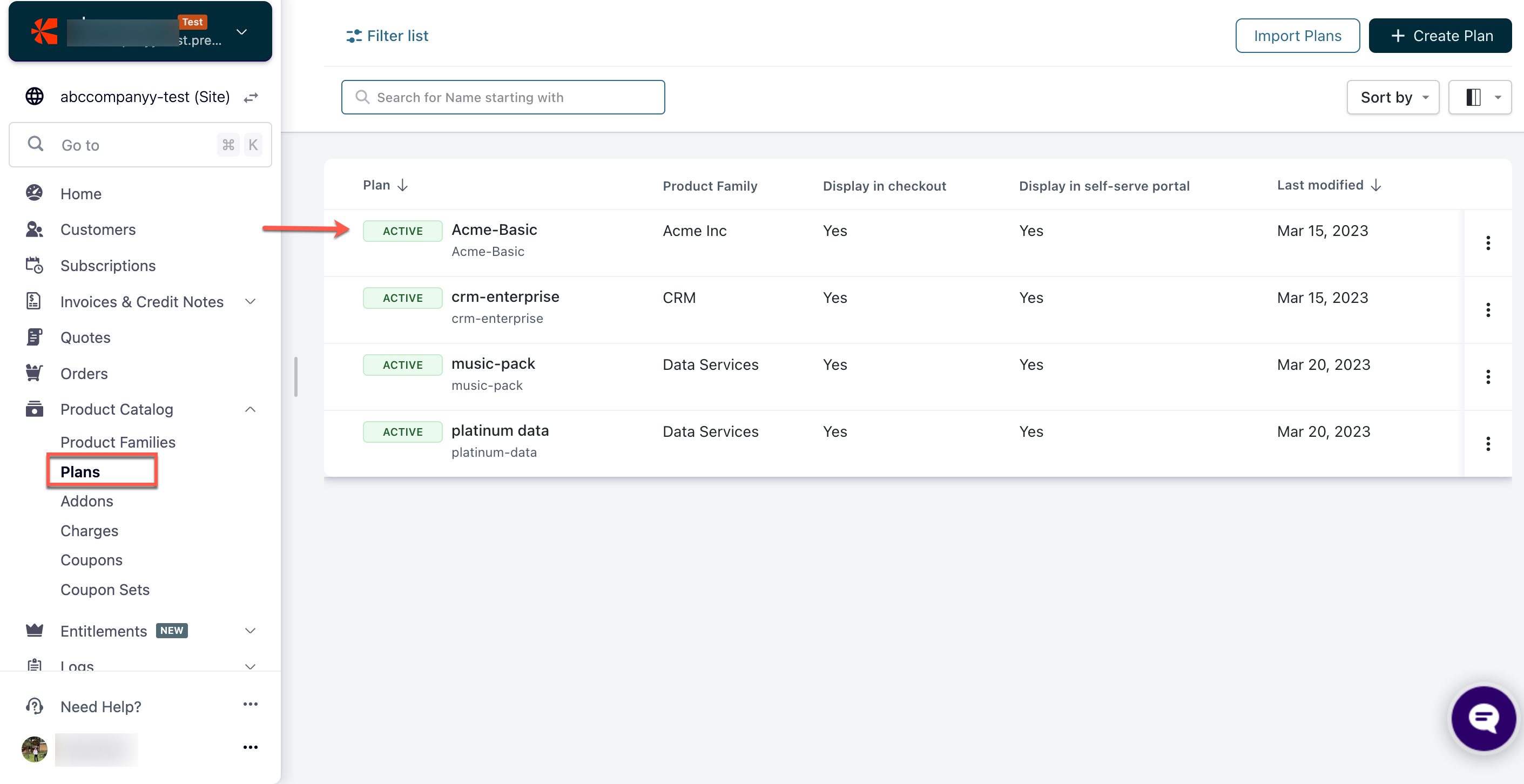Toggle Last modified sort order
Image resolution: width=1524 pixels, height=784 pixels.
(x=1376, y=185)
